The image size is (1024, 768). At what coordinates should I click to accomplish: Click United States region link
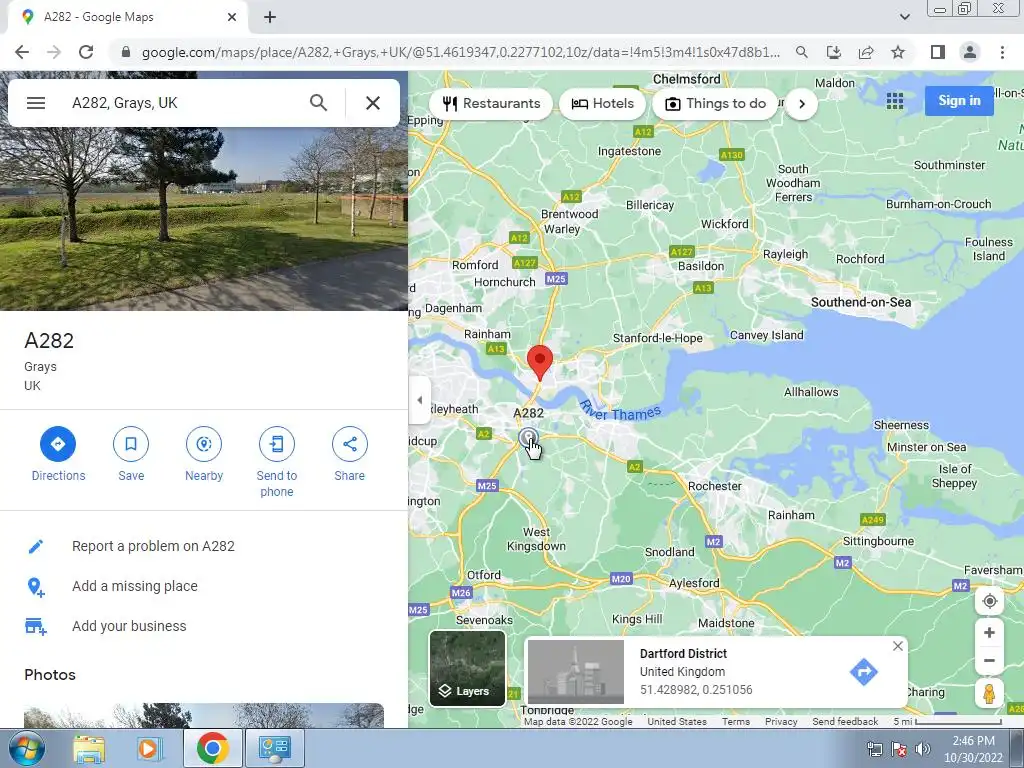pos(677,722)
